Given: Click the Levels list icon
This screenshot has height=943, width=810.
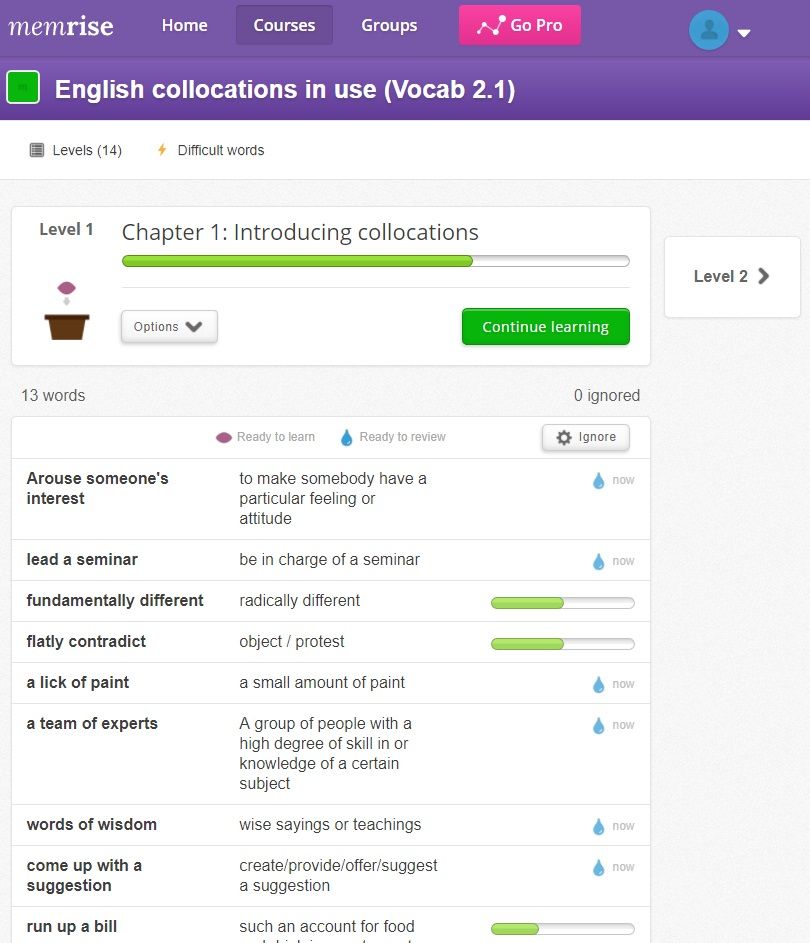Looking at the screenshot, I should pyautogui.click(x=37, y=150).
